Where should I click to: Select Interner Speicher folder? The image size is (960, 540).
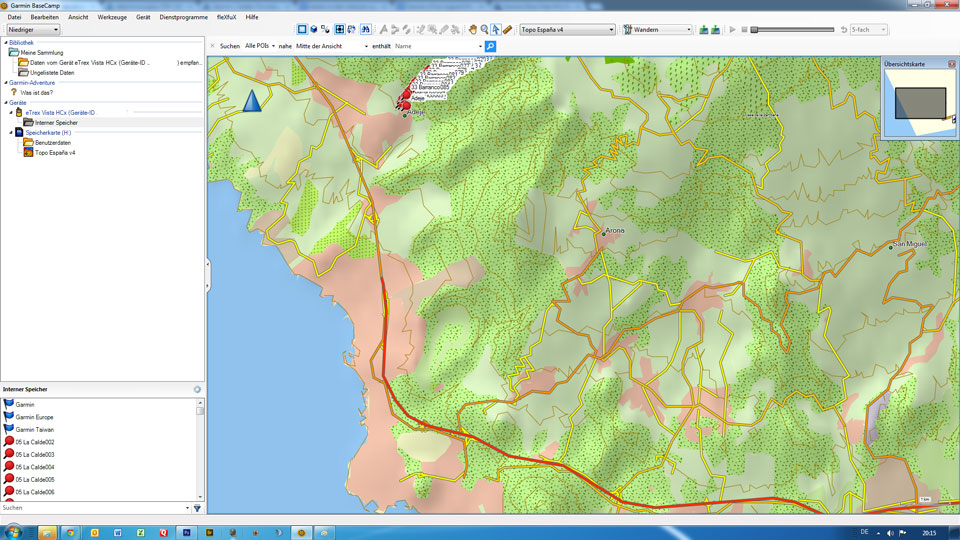(x=56, y=122)
